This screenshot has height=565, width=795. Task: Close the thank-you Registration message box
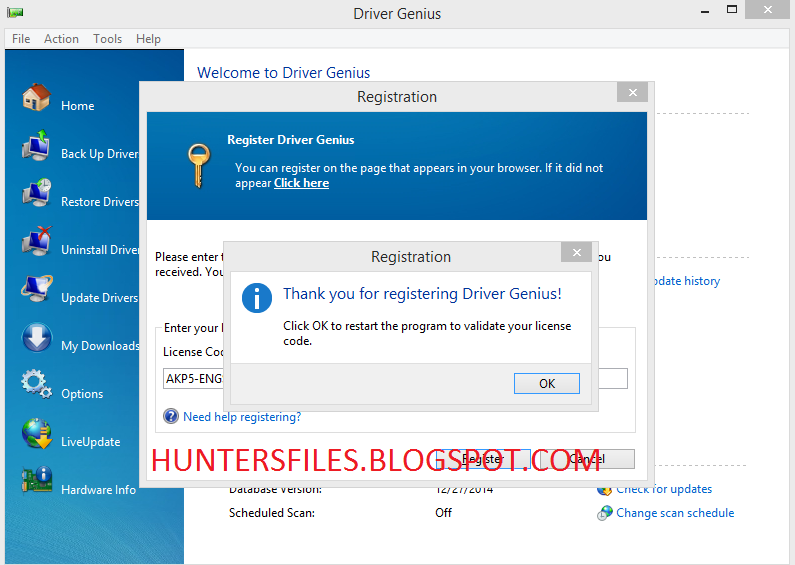[576, 252]
